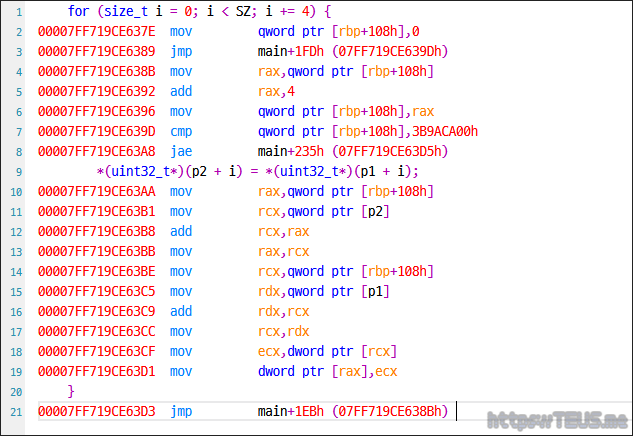Image resolution: width=633 pixels, height=436 pixels.
Task: Click 'qword ptr [rbp+108h],rax' operand
Action: tap(346, 111)
